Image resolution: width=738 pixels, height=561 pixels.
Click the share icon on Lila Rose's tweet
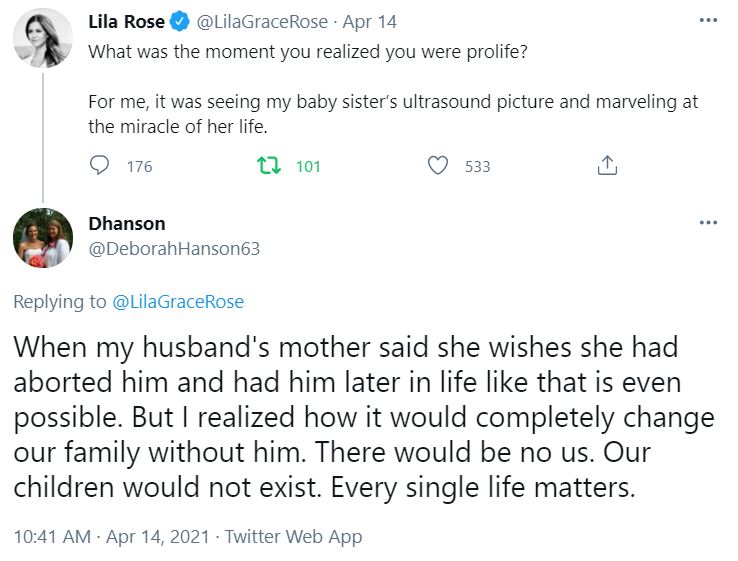pos(606,166)
